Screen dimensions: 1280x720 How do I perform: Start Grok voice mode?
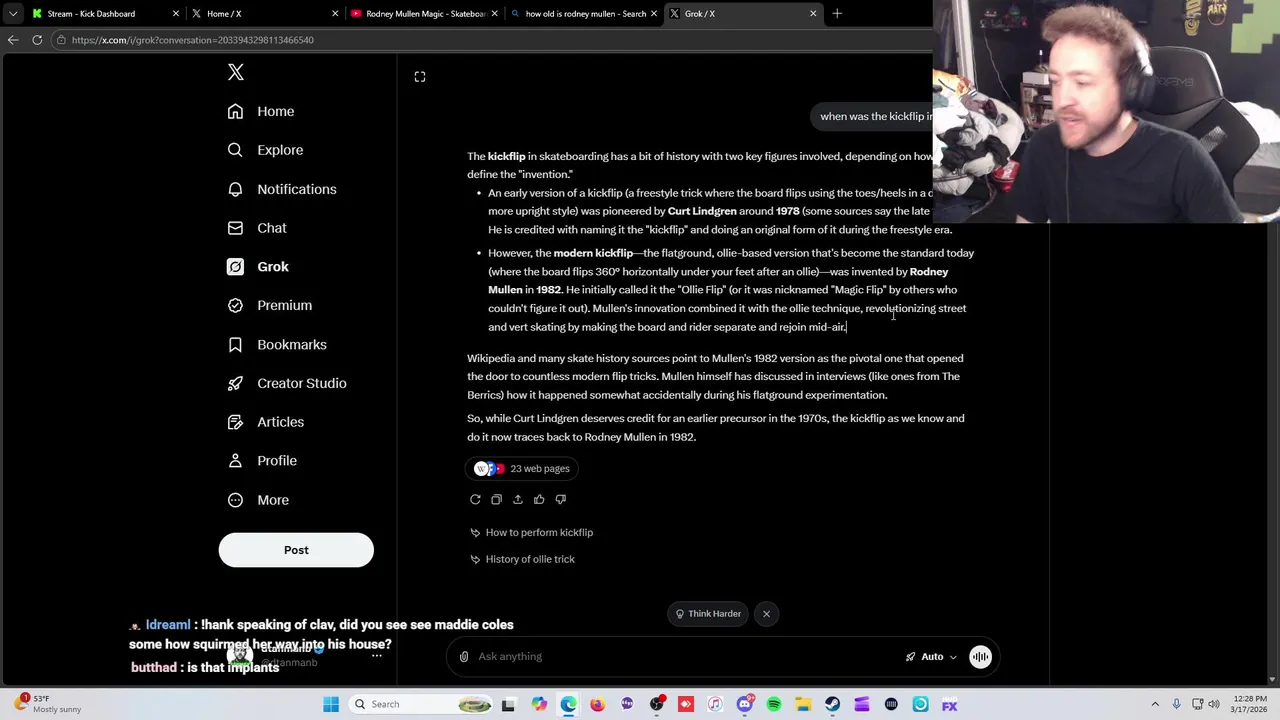pyautogui.click(x=980, y=657)
